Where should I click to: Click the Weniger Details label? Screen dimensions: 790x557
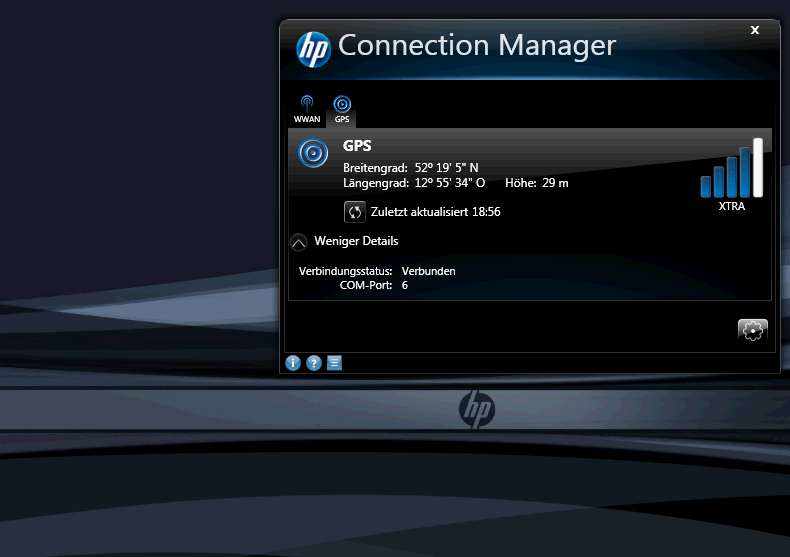[x=356, y=241]
